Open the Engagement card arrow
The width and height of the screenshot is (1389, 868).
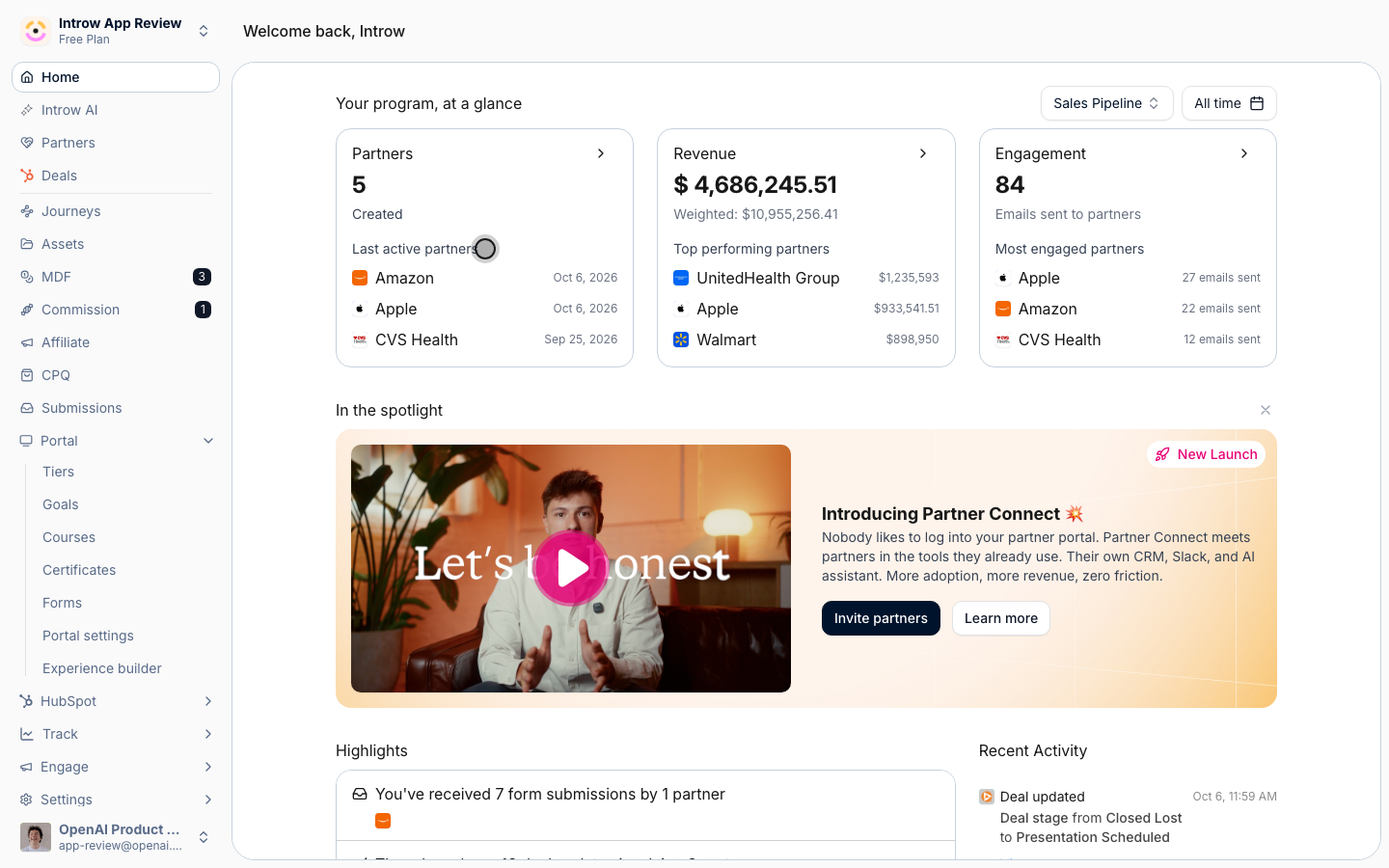pyautogui.click(x=1244, y=153)
